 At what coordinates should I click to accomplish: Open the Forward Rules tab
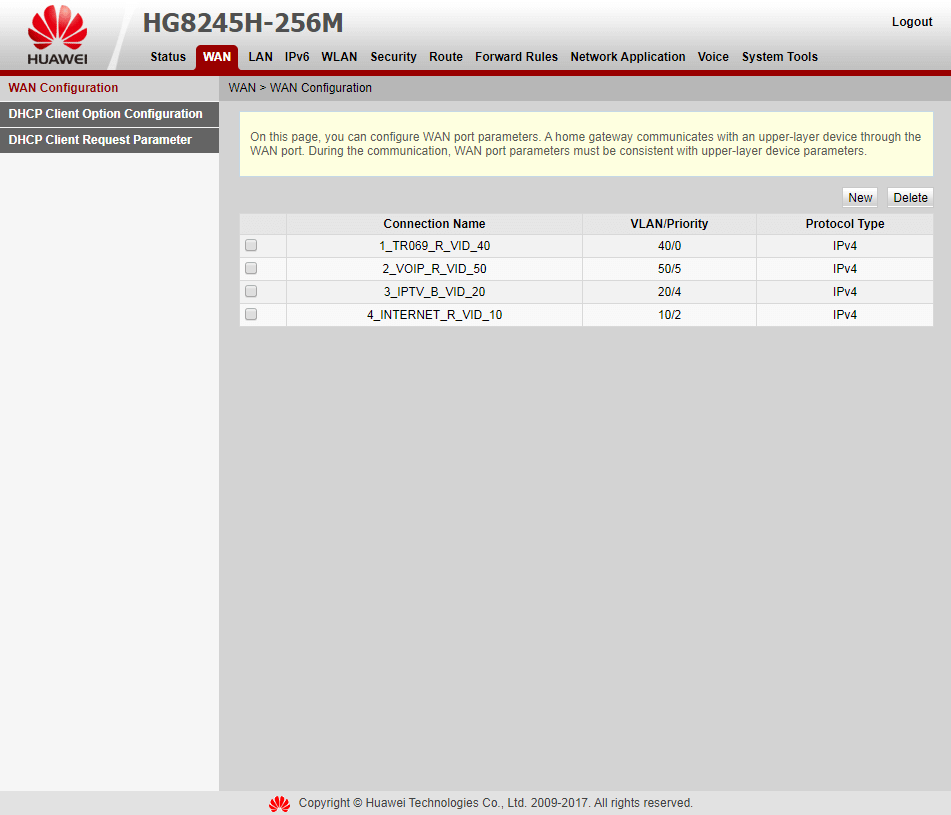tap(516, 57)
